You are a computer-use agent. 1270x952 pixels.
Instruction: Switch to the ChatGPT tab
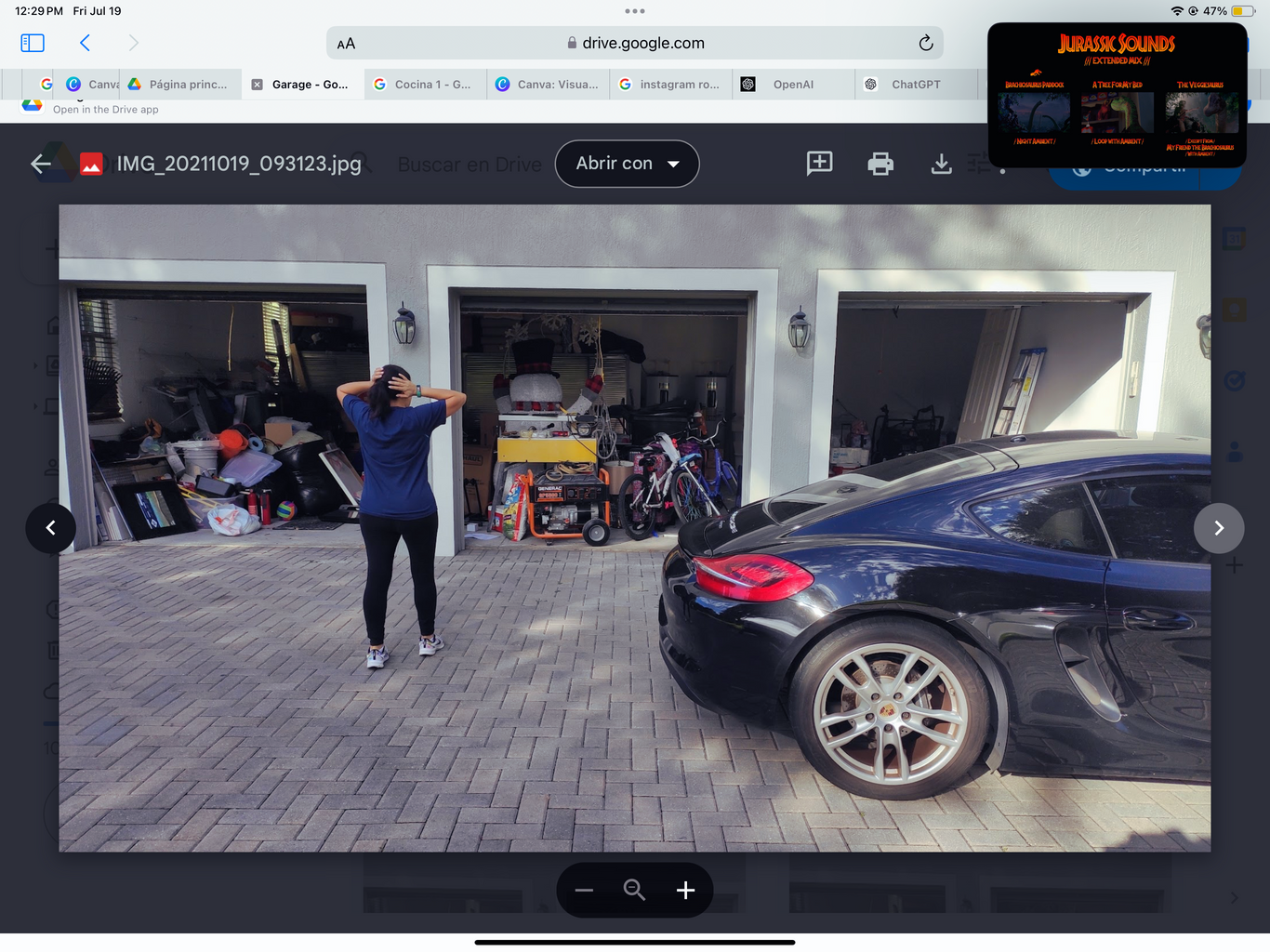pos(915,85)
